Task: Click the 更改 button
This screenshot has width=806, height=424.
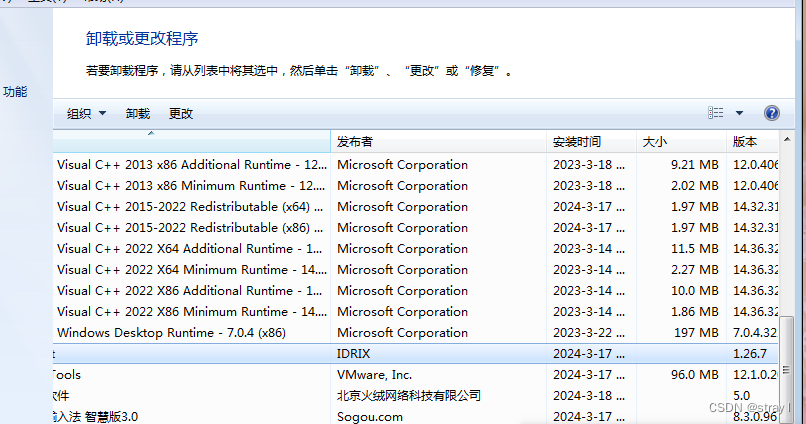Action: [181, 114]
